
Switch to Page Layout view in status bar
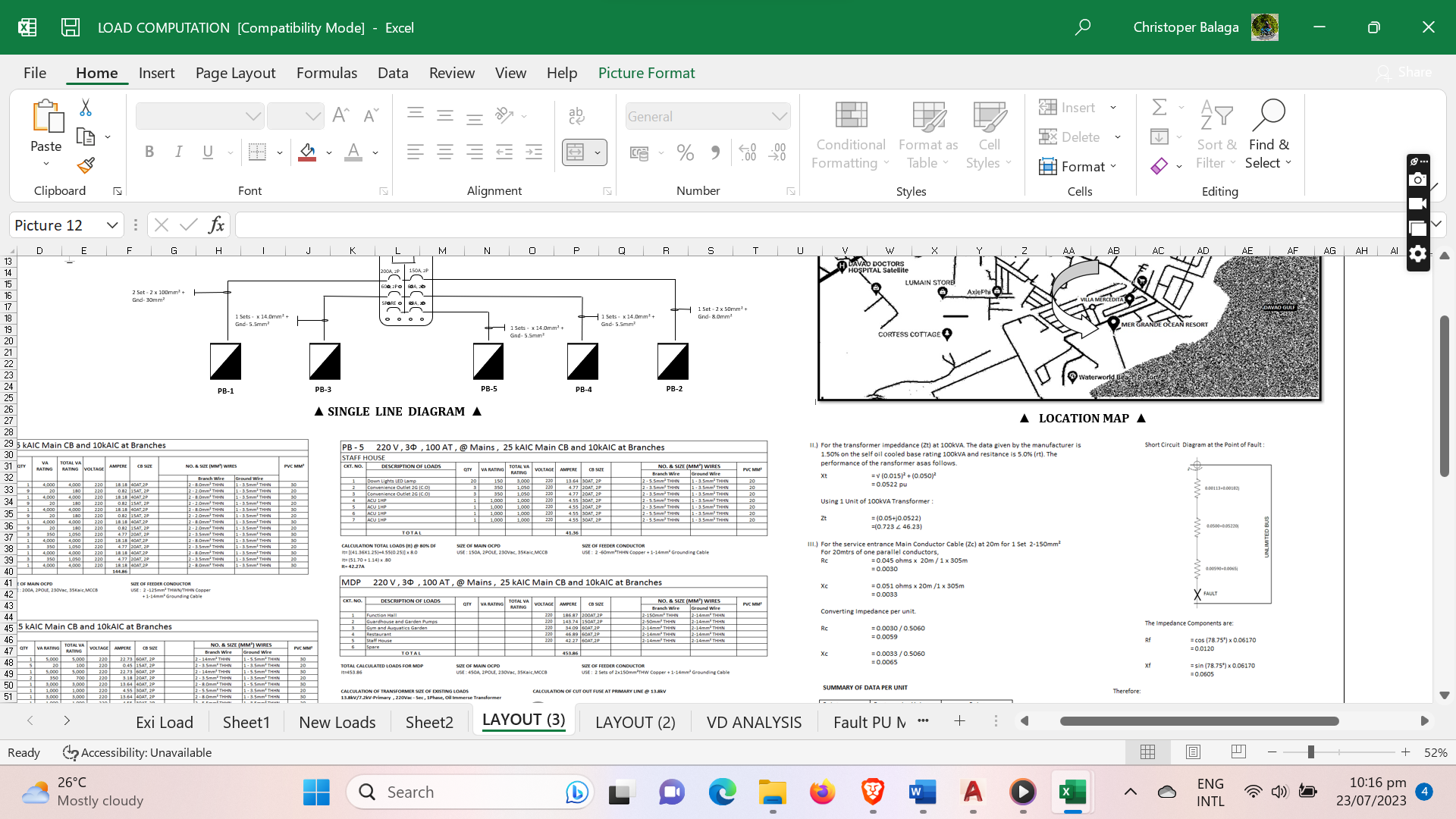1193,752
